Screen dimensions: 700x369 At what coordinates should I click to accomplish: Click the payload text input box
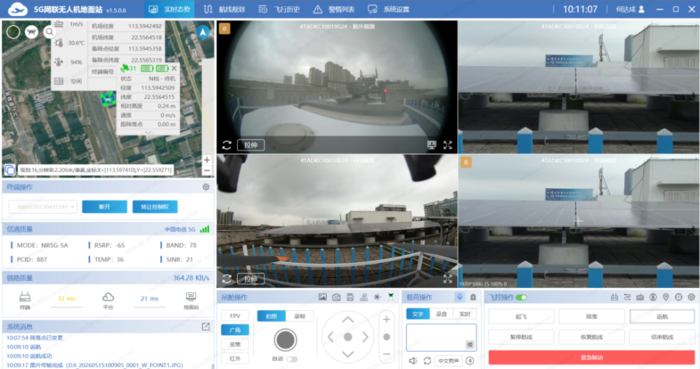click(441, 337)
